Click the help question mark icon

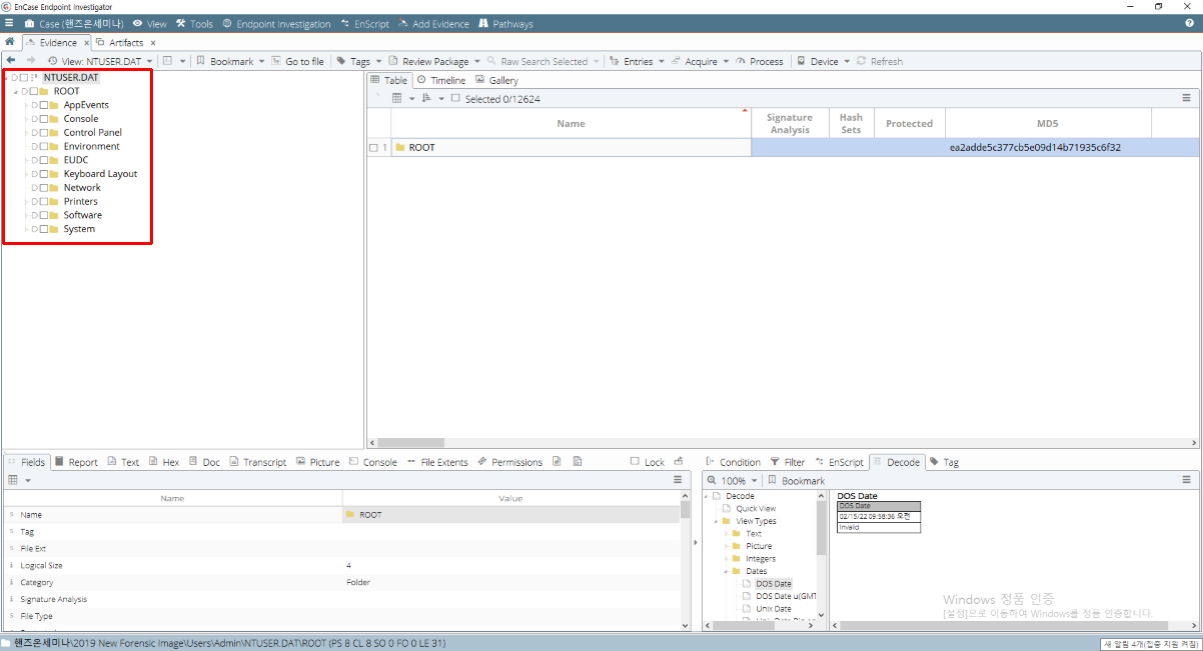tap(1190, 23)
